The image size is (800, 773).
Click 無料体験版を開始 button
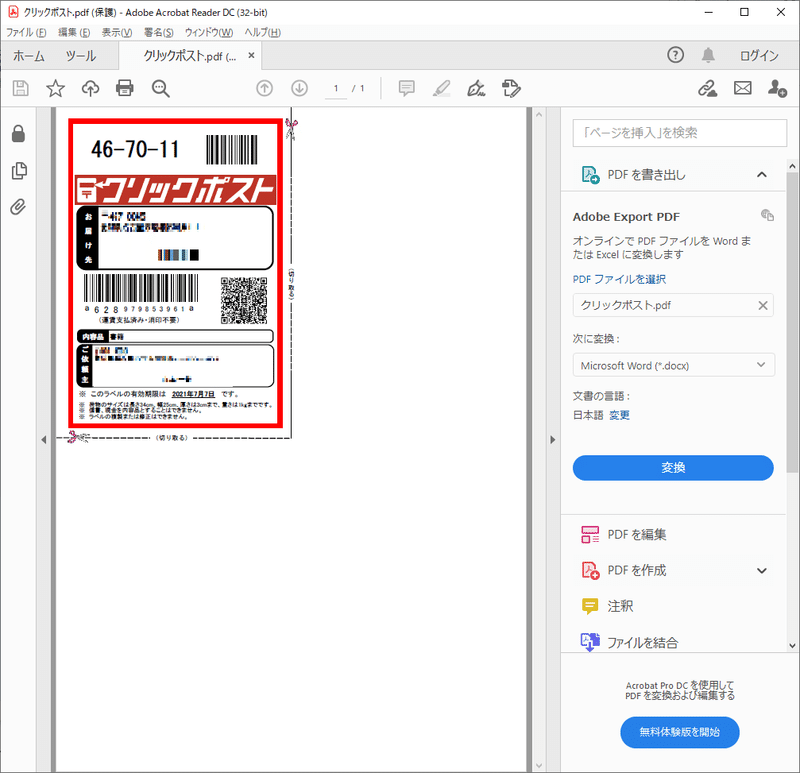[x=680, y=732]
